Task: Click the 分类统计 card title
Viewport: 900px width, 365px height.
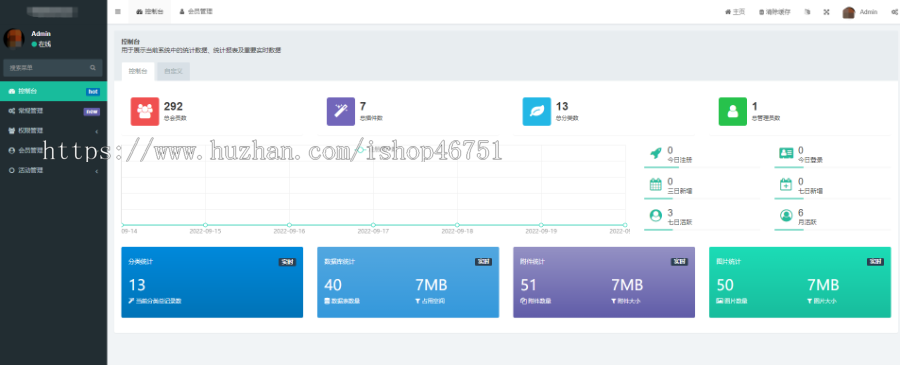Action: click(141, 262)
